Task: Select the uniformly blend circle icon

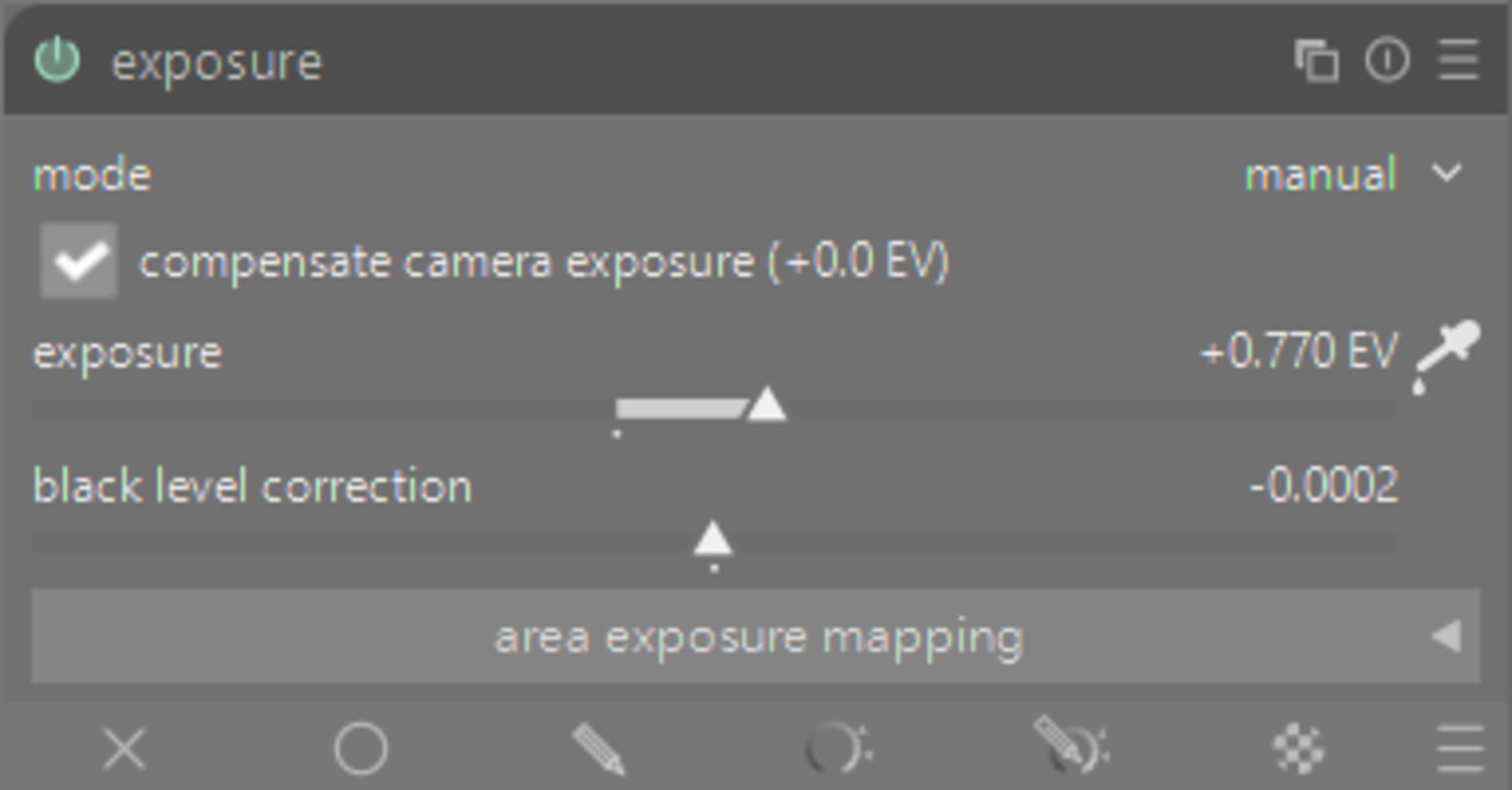Action: coord(361,747)
